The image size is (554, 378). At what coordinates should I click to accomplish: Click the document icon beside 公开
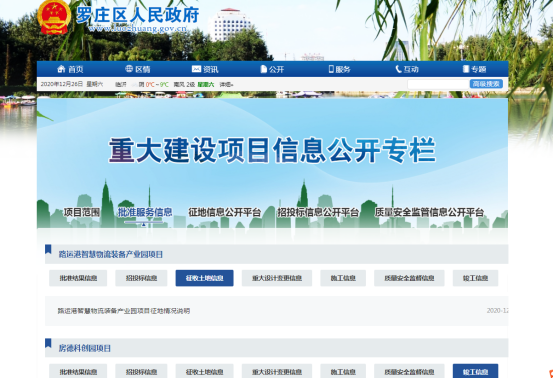[264, 69]
